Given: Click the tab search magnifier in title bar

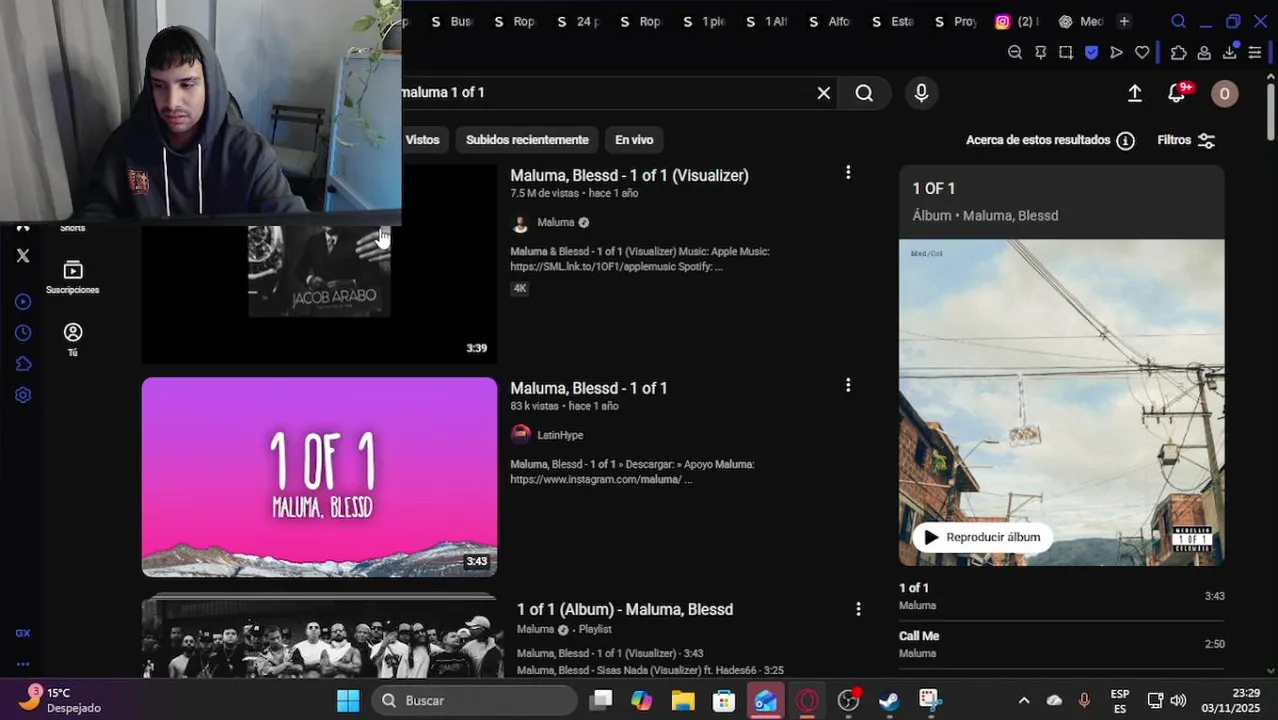Looking at the screenshot, I should coord(1178,21).
